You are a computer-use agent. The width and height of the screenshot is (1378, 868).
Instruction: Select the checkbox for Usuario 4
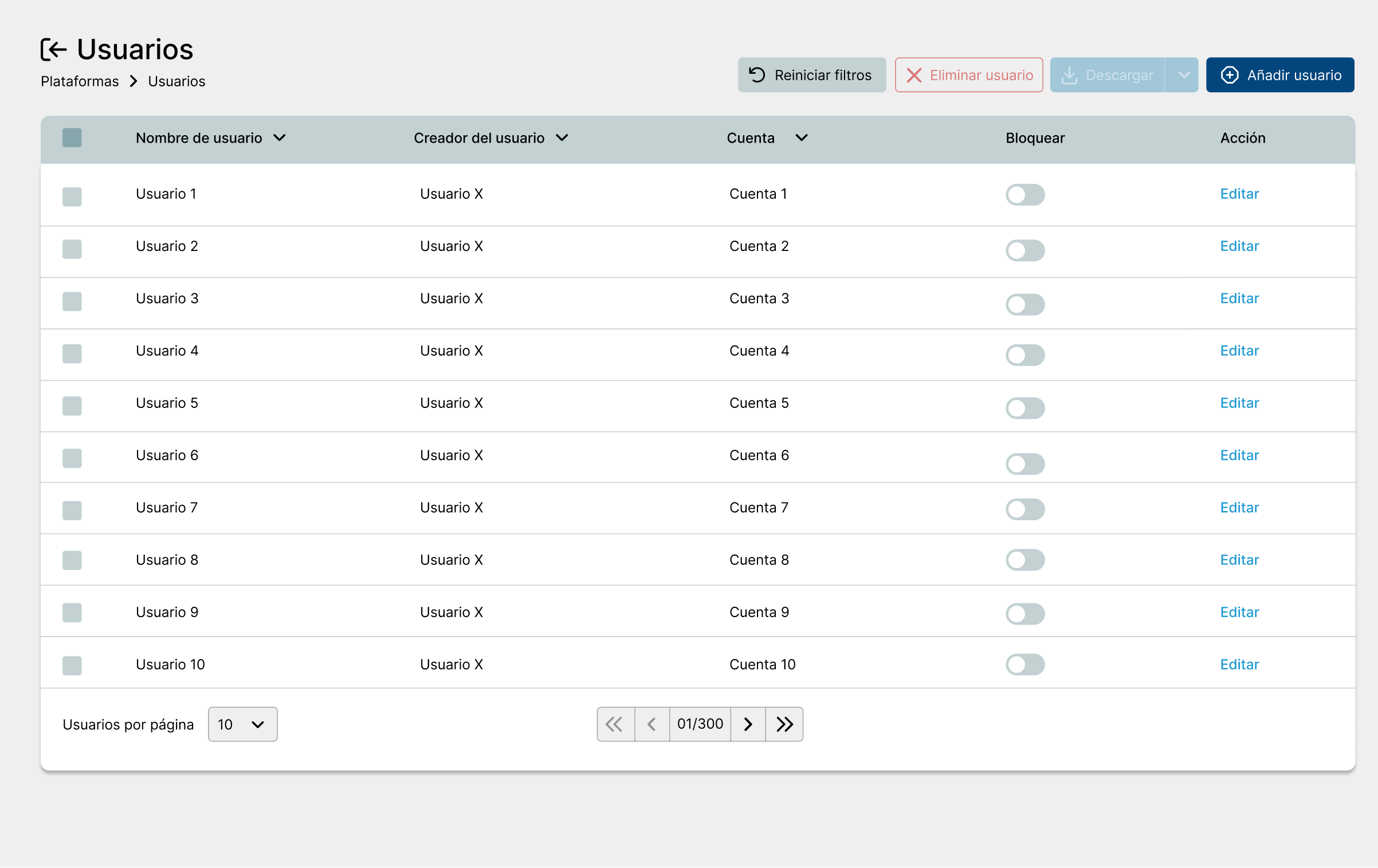pos(72,354)
